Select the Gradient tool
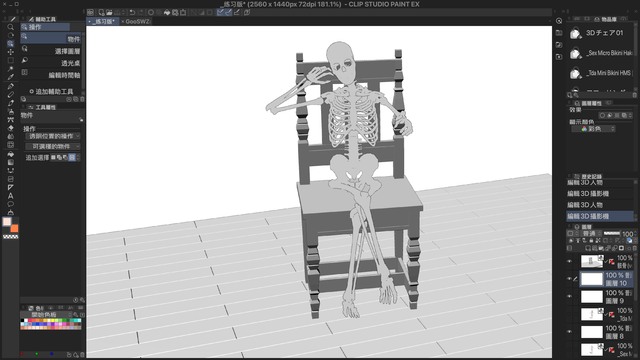This screenshot has width=640, height=360. coord(11,162)
